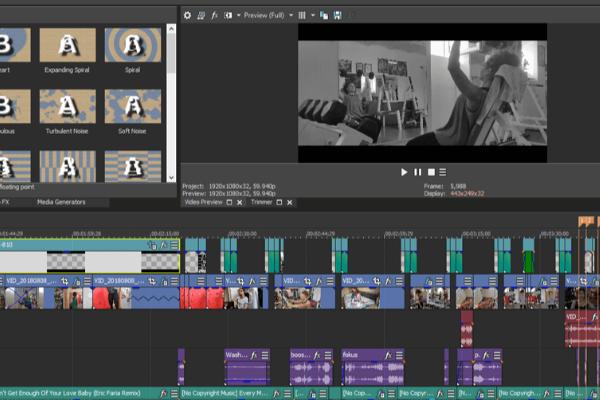Open FX on Every M... music event

(276, 393)
